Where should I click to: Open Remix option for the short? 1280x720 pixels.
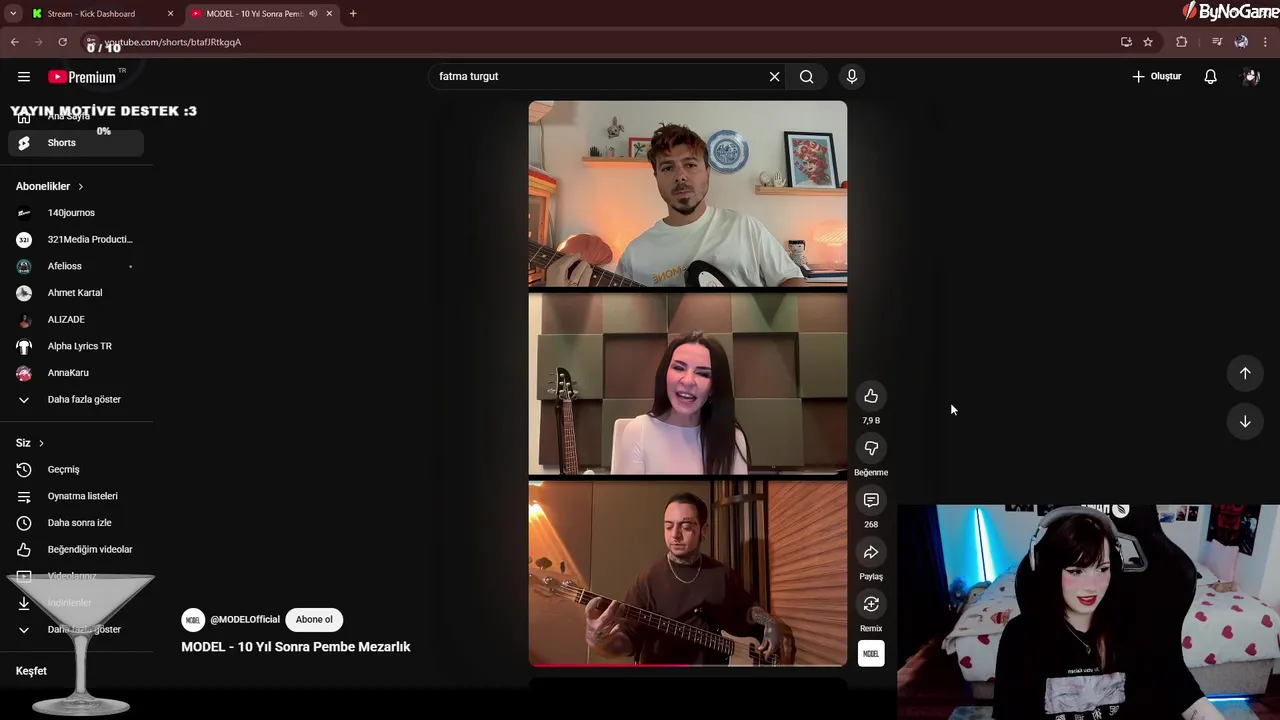871,604
